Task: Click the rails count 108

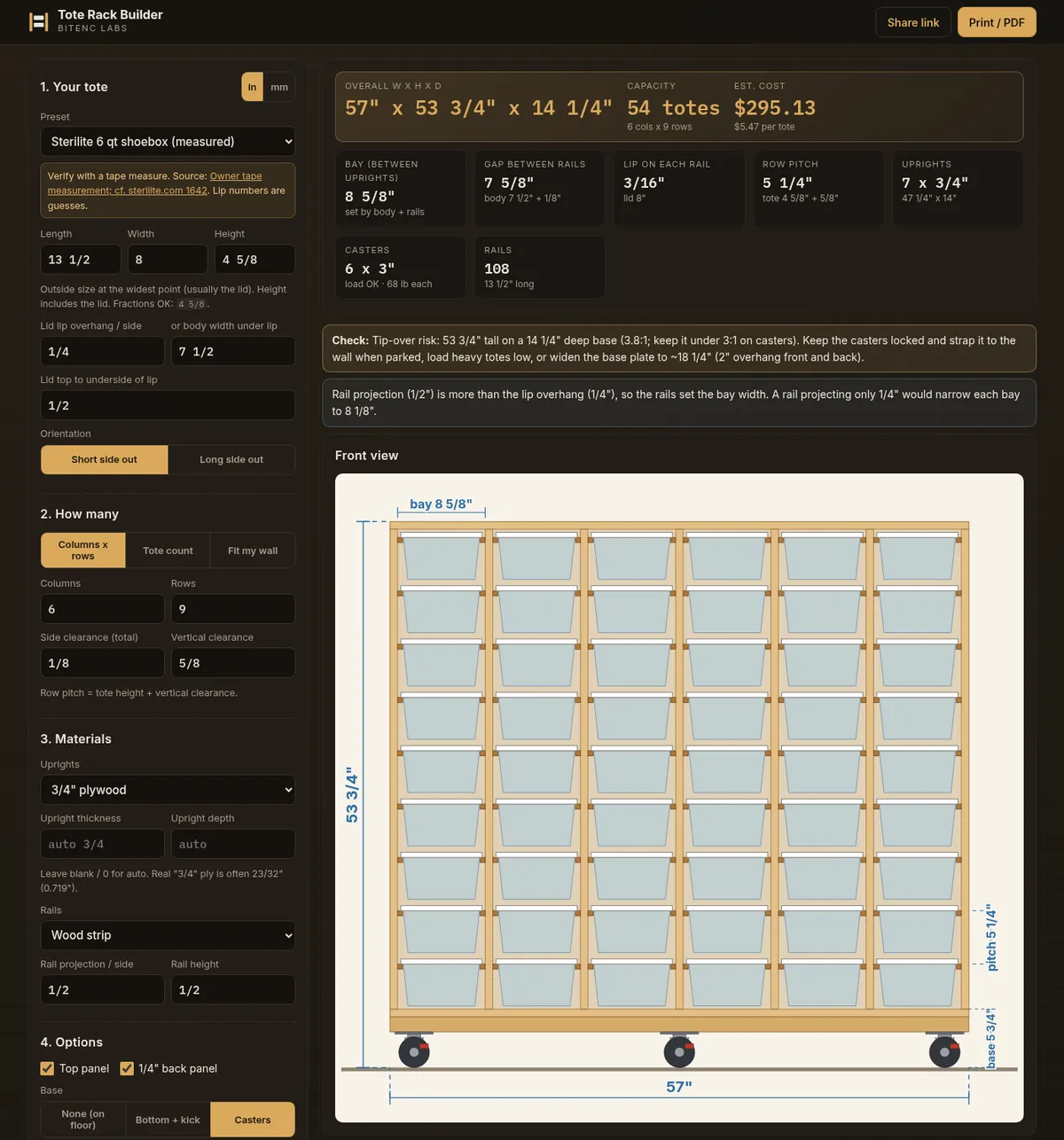Action: (x=497, y=269)
